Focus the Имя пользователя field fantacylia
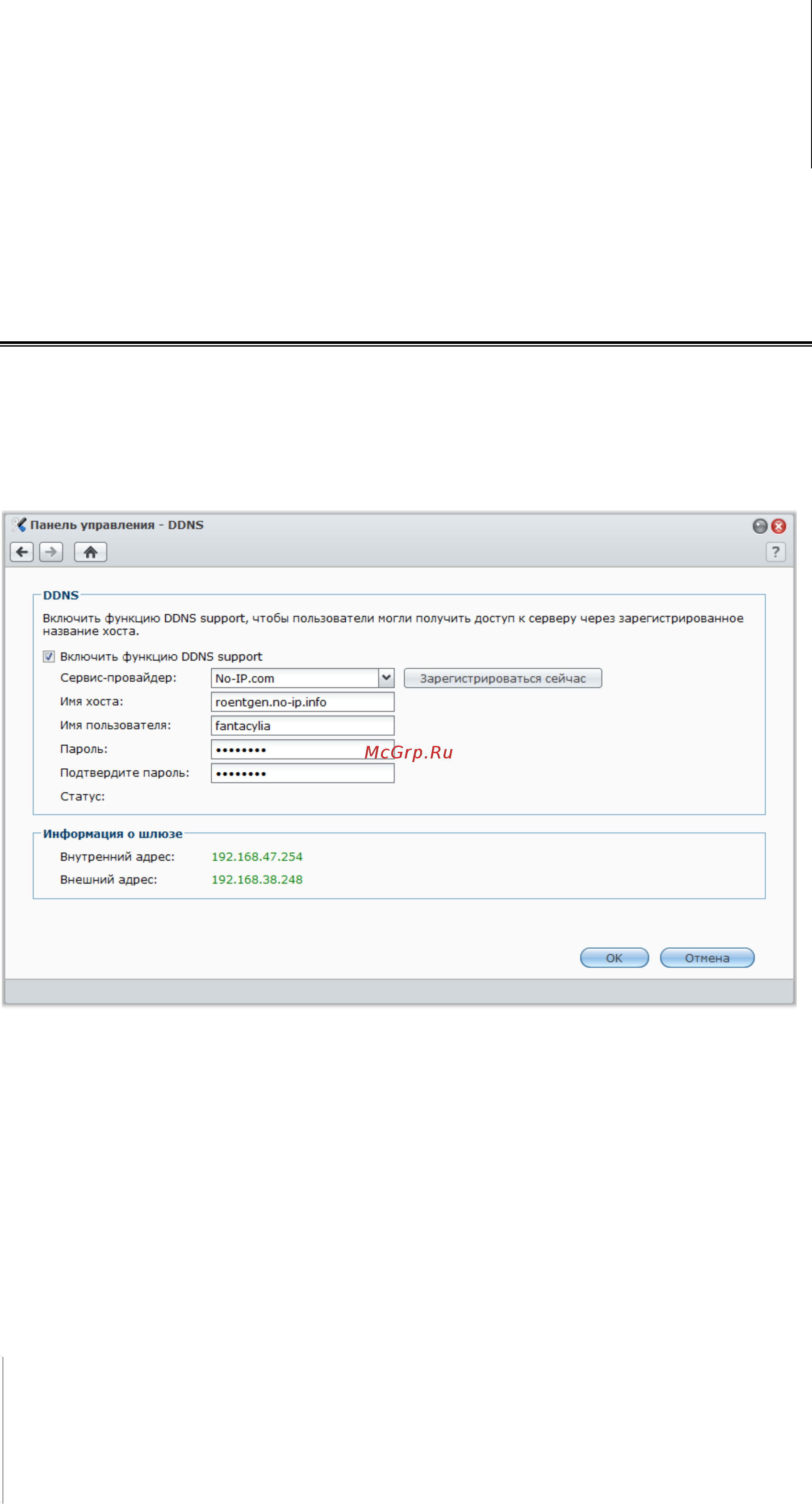Image resolution: width=812 pixels, height=1504 pixels. [x=302, y=726]
